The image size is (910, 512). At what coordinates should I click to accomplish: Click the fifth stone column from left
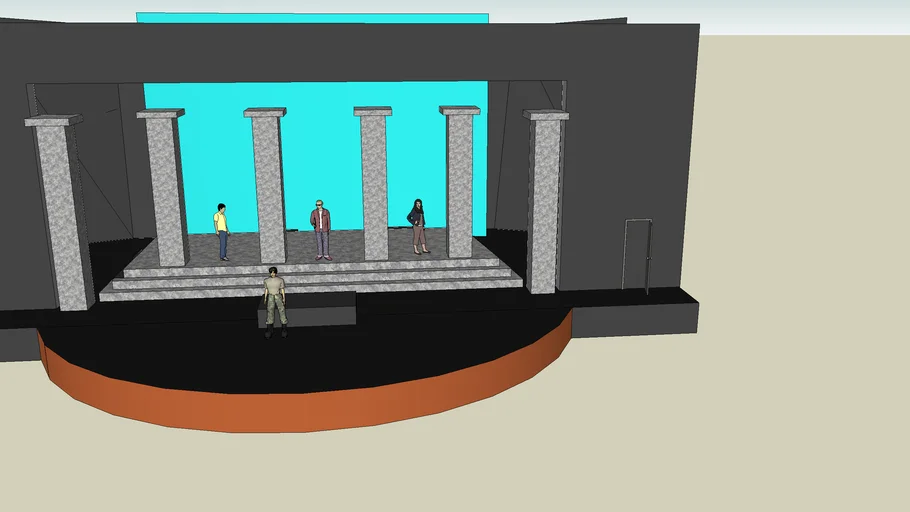point(459,181)
